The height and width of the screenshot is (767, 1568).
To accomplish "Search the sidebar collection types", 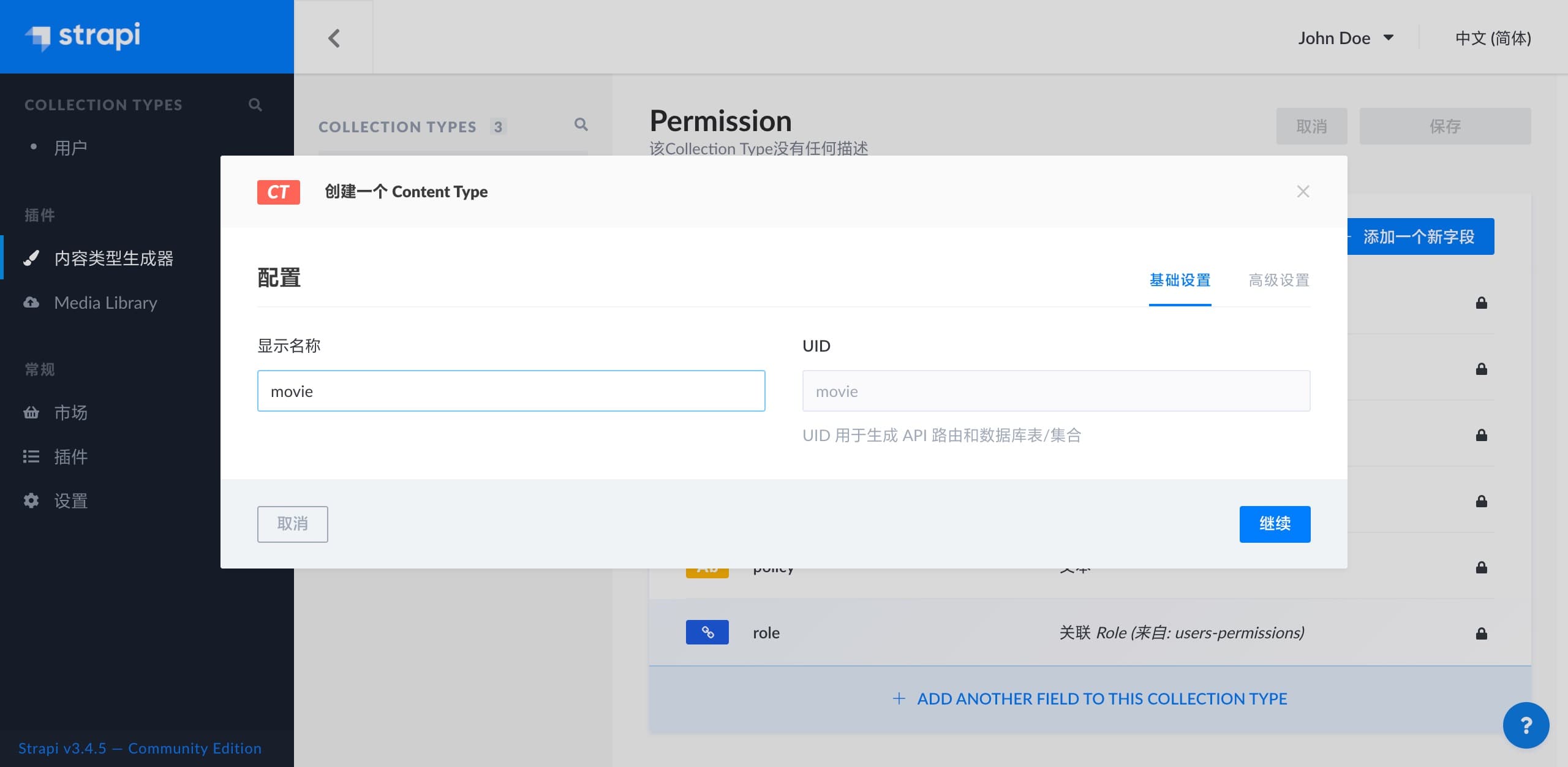I will coord(255,105).
